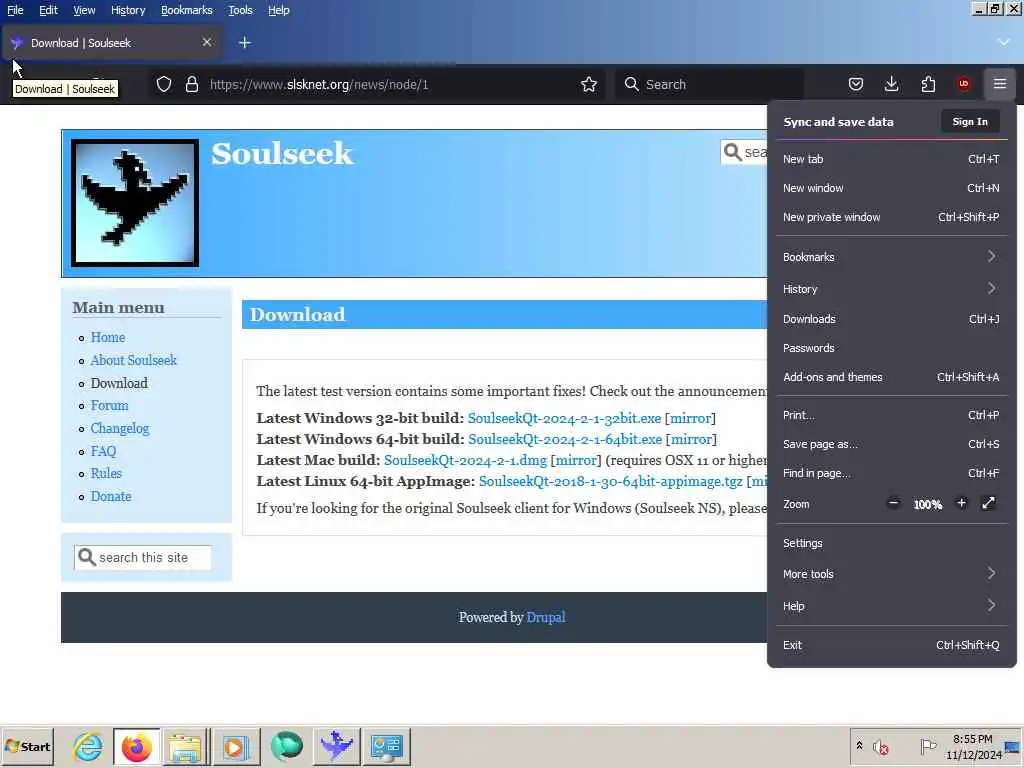Open the Forum link
This screenshot has width=1024, height=768.
pyautogui.click(x=109, y=406)
